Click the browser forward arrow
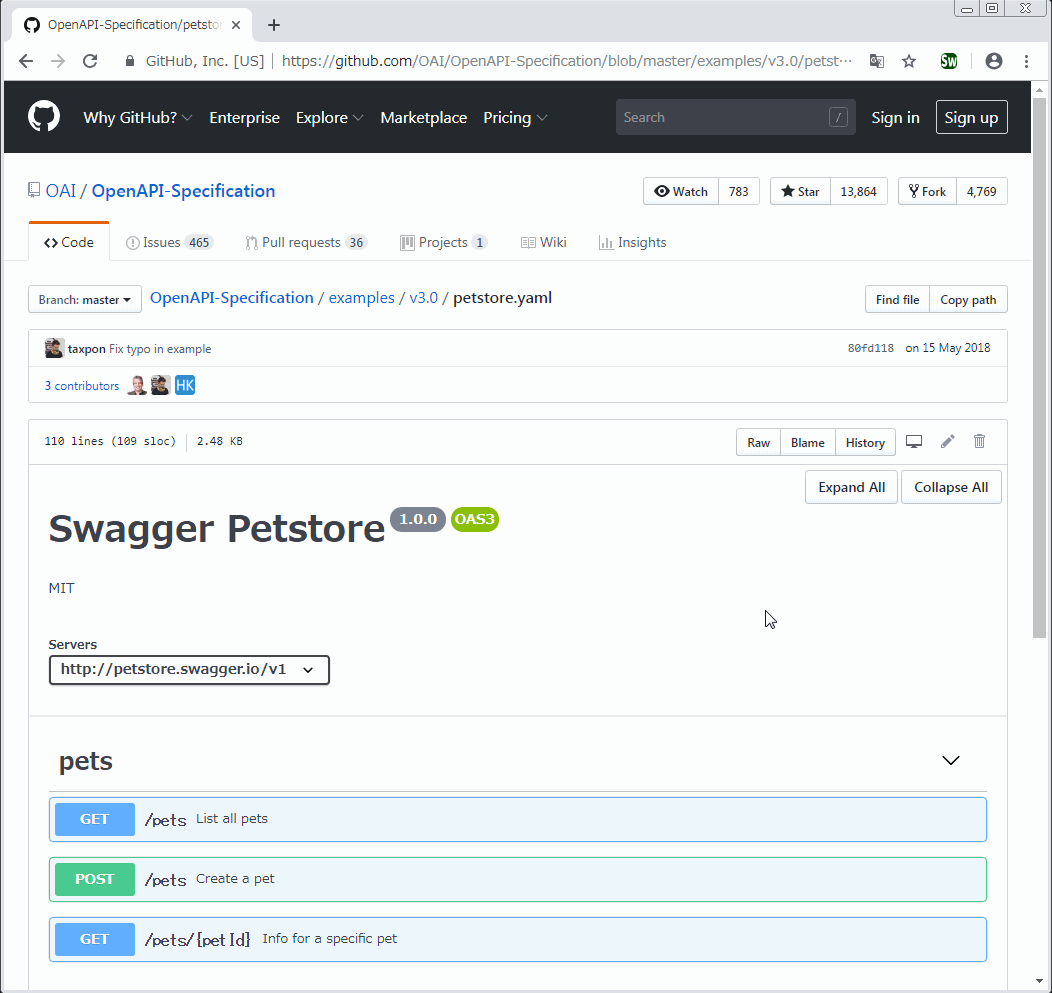Screen dimensions: 1052x993 point(58,61)
